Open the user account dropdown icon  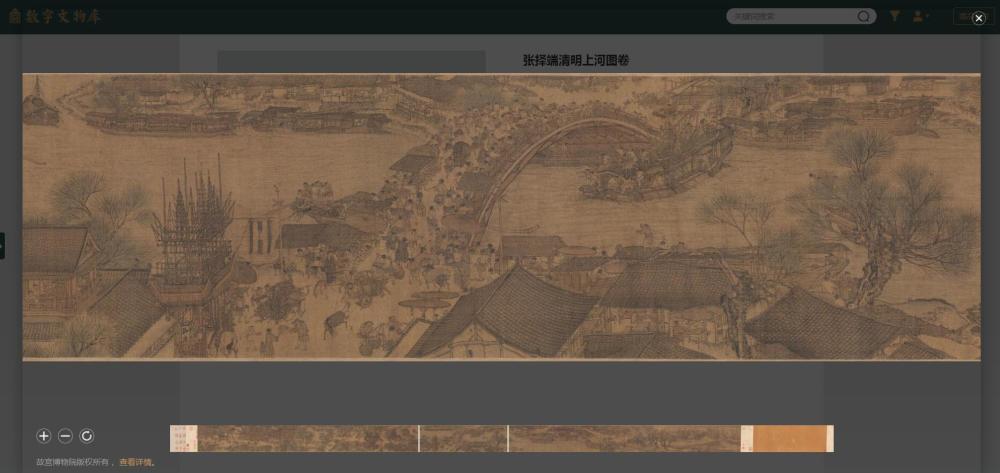click(x=920, y=17)
